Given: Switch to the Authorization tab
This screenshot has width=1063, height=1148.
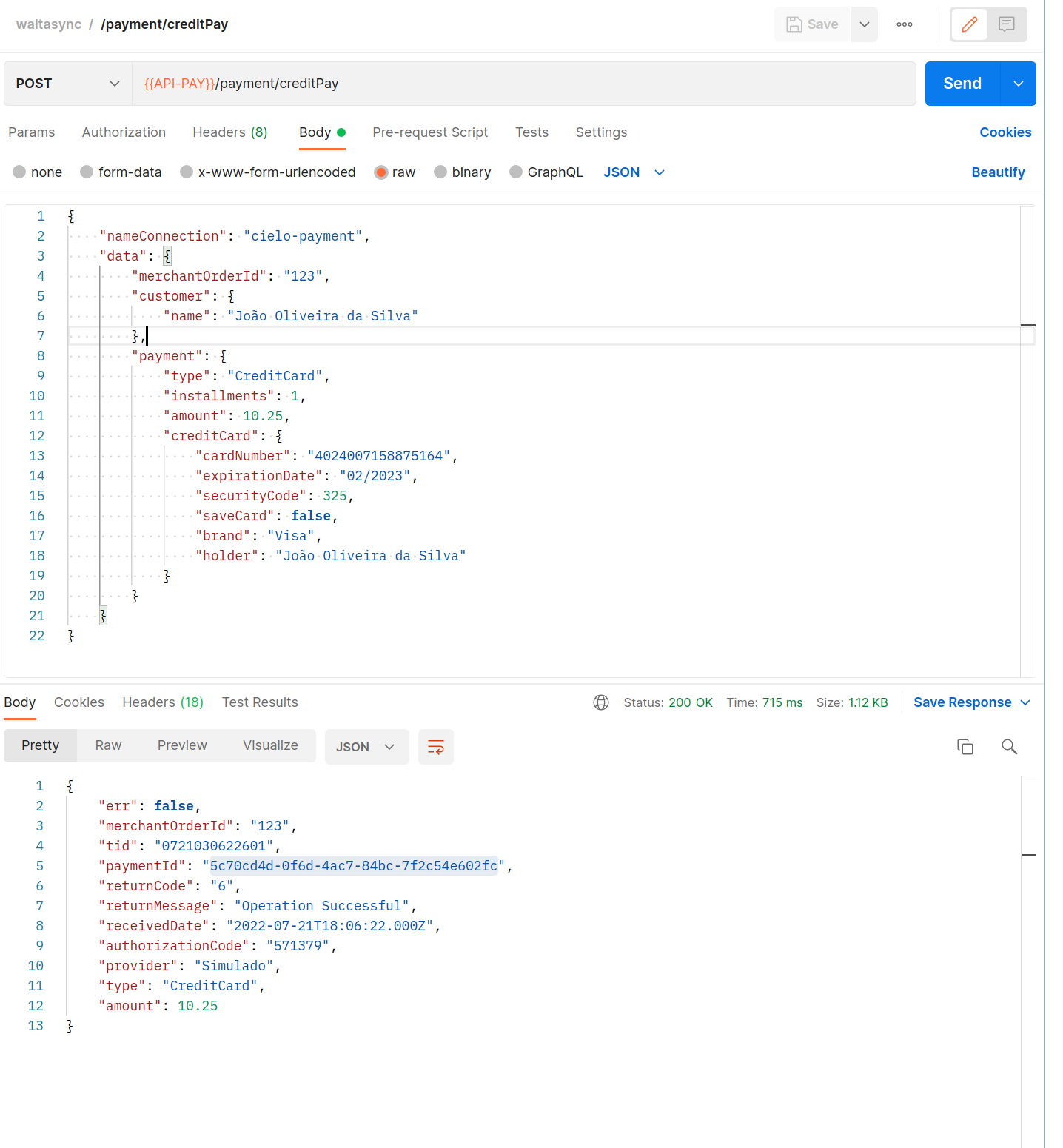Looking at the screenshot, I should click(123, 132).
